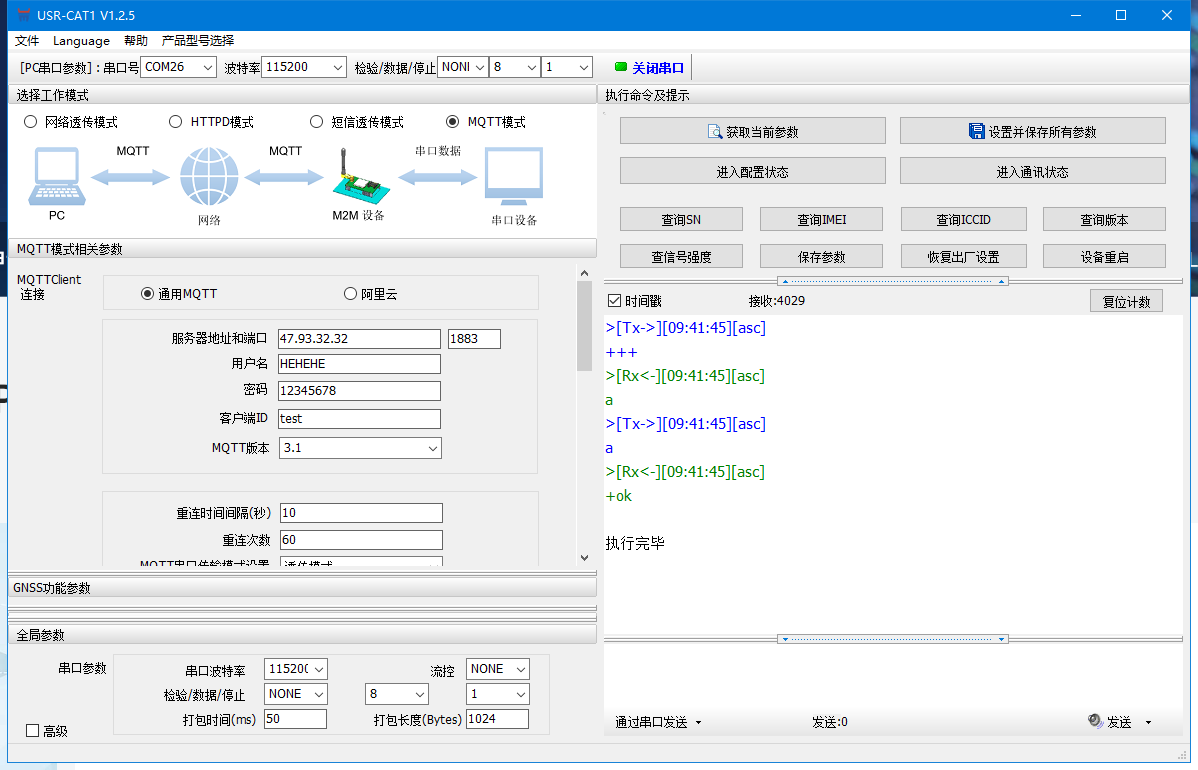The height and width of the screenshot is (770, 1198).
Task: Click the MQTT parameters scrollbar down arrow
Action: click(584, 558)
